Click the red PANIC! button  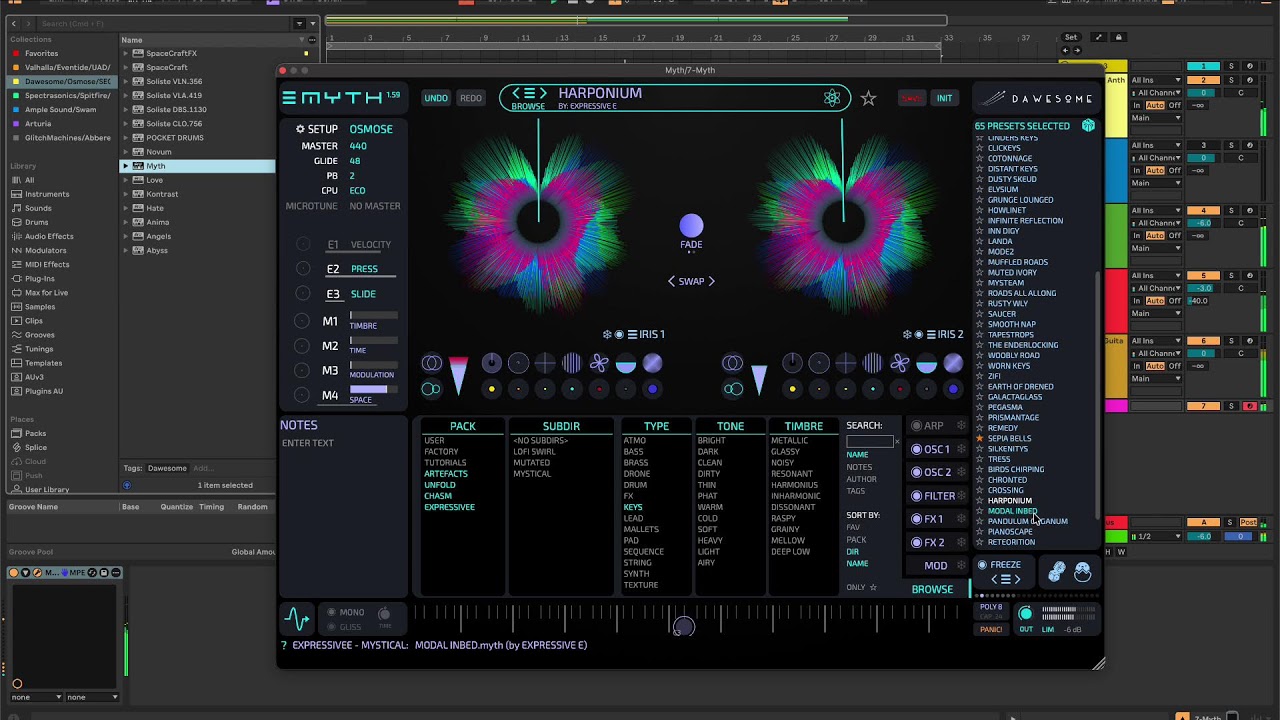pos(991,630)
